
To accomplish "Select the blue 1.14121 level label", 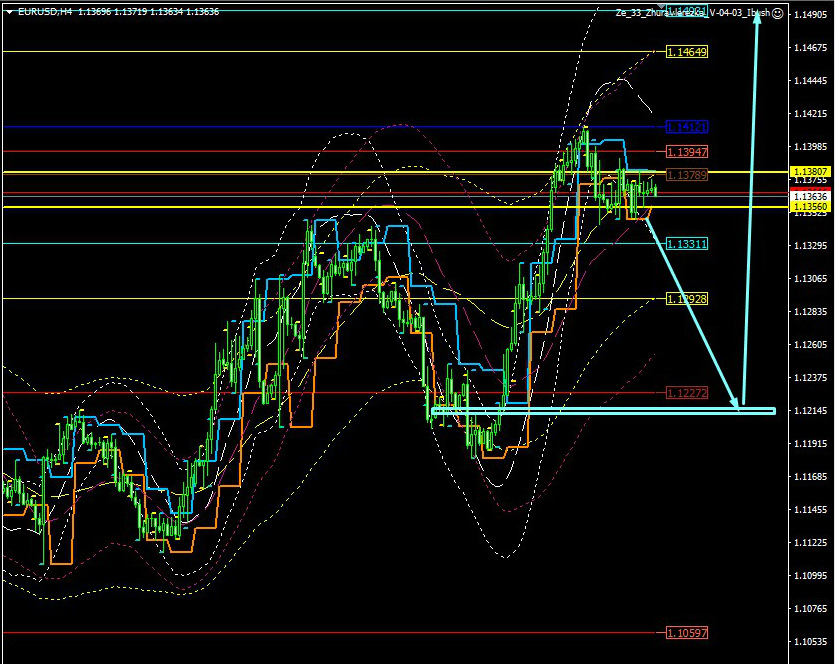I will (687, 127).
